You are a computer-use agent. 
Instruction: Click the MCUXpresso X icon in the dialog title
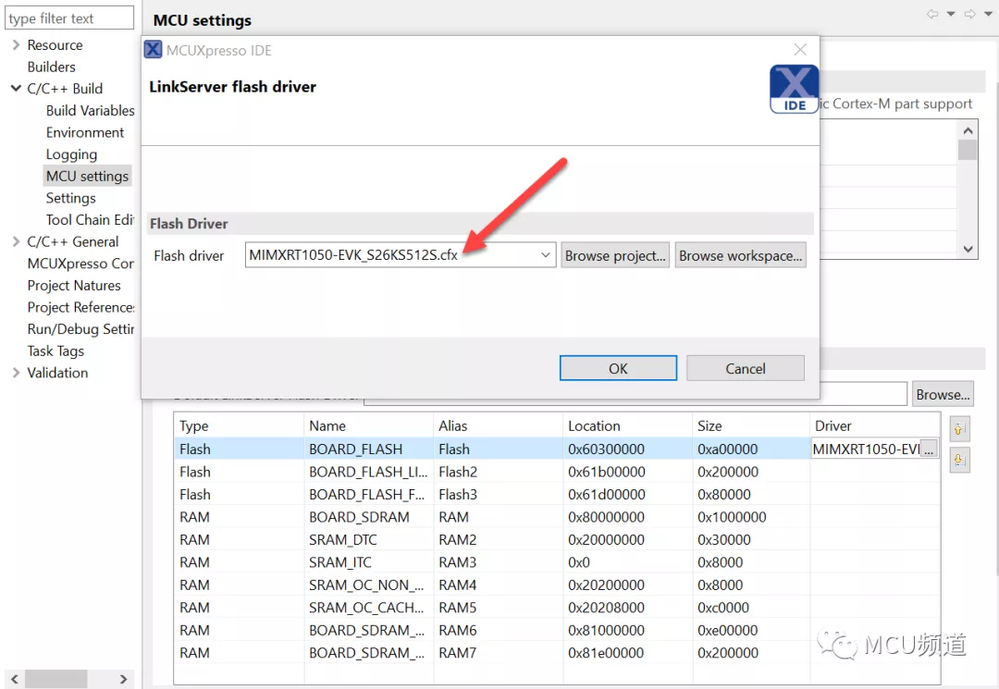pyautogui.click(x=153, y=50)
